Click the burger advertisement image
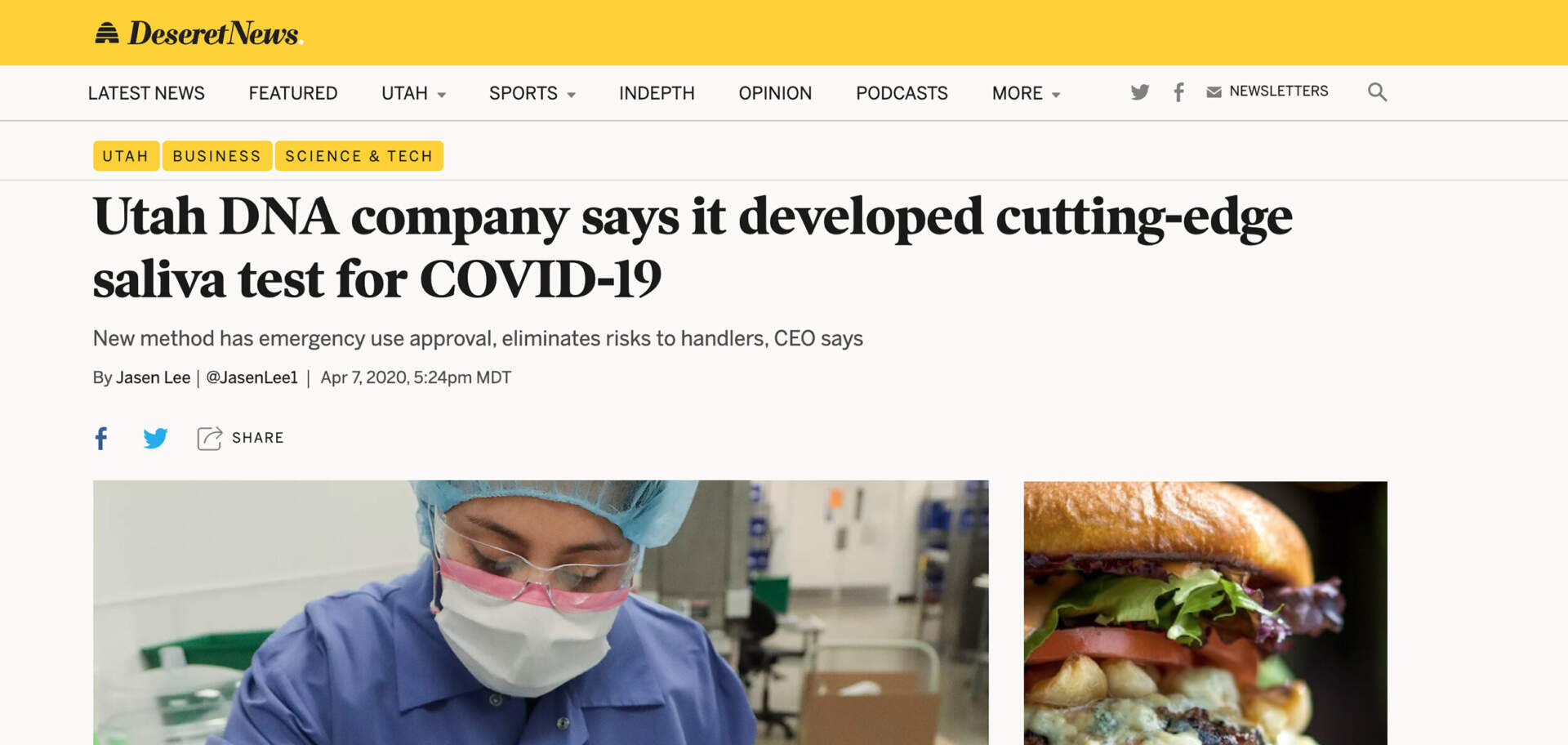The width and height of the screenshot is (1568, 745). click(1205, 613)
